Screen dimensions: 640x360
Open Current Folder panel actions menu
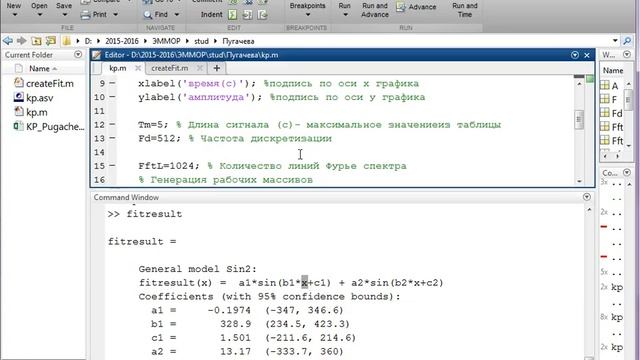[78, 54]
